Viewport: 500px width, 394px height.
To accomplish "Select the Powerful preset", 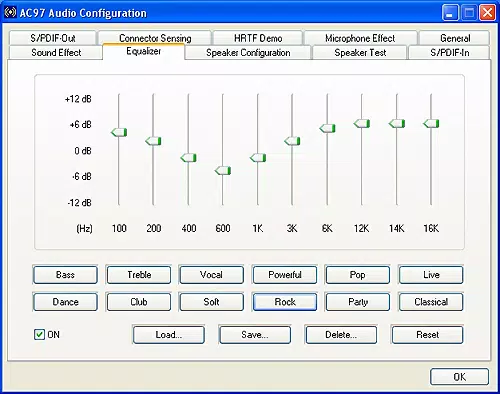I will click(285, 275).
